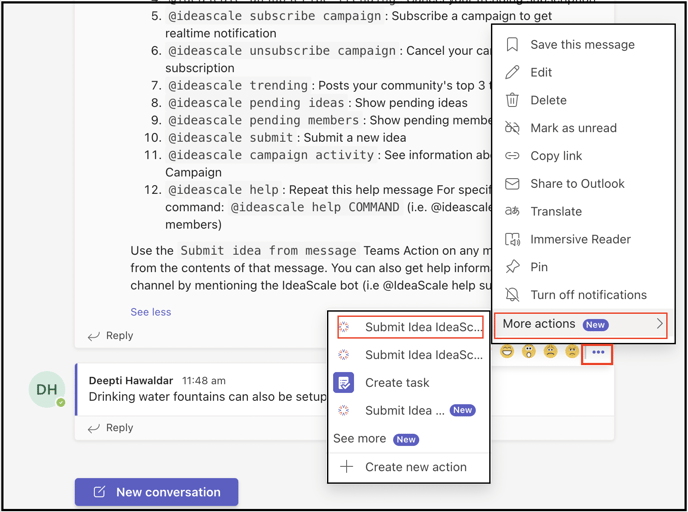Click the Save this message bookmark icon
This screenshot has width=688, height=512.
pos(512,44)
